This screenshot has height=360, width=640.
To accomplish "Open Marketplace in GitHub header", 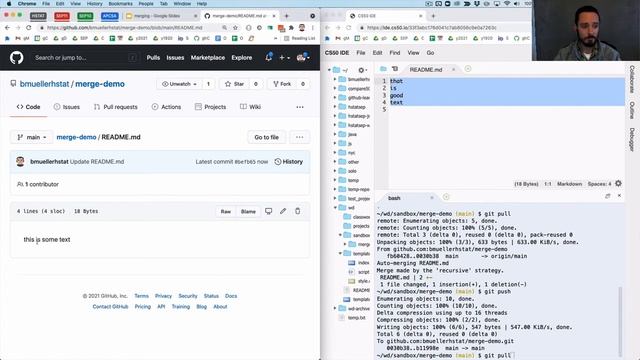I will pyautogui.click(x=208, y=58).
